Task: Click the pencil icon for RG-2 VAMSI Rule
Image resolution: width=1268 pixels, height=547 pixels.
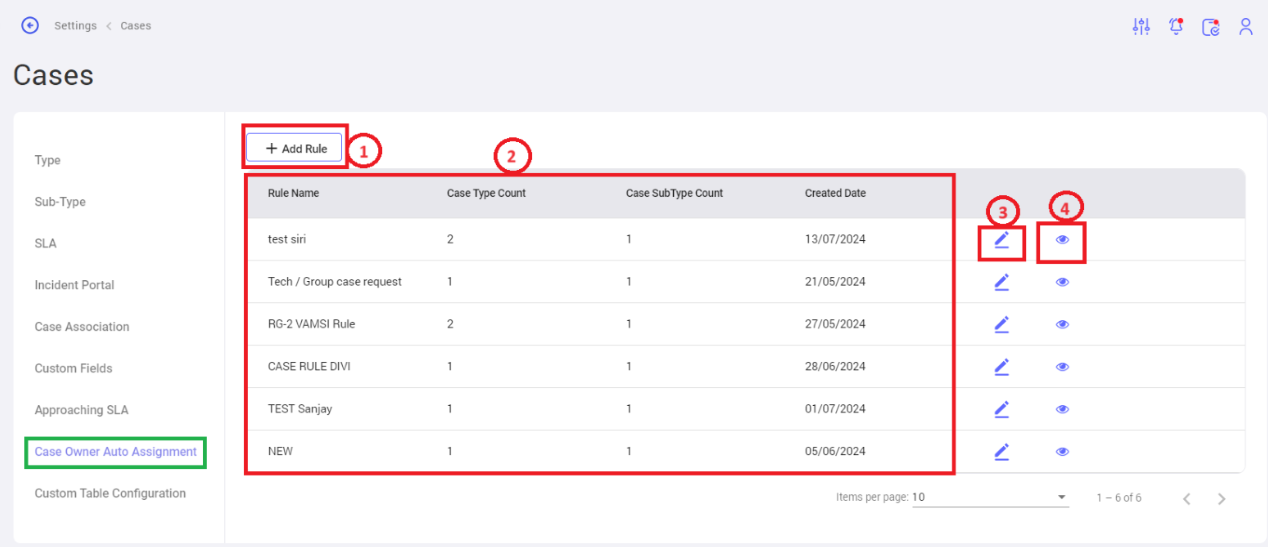Action: (1002, 324)
